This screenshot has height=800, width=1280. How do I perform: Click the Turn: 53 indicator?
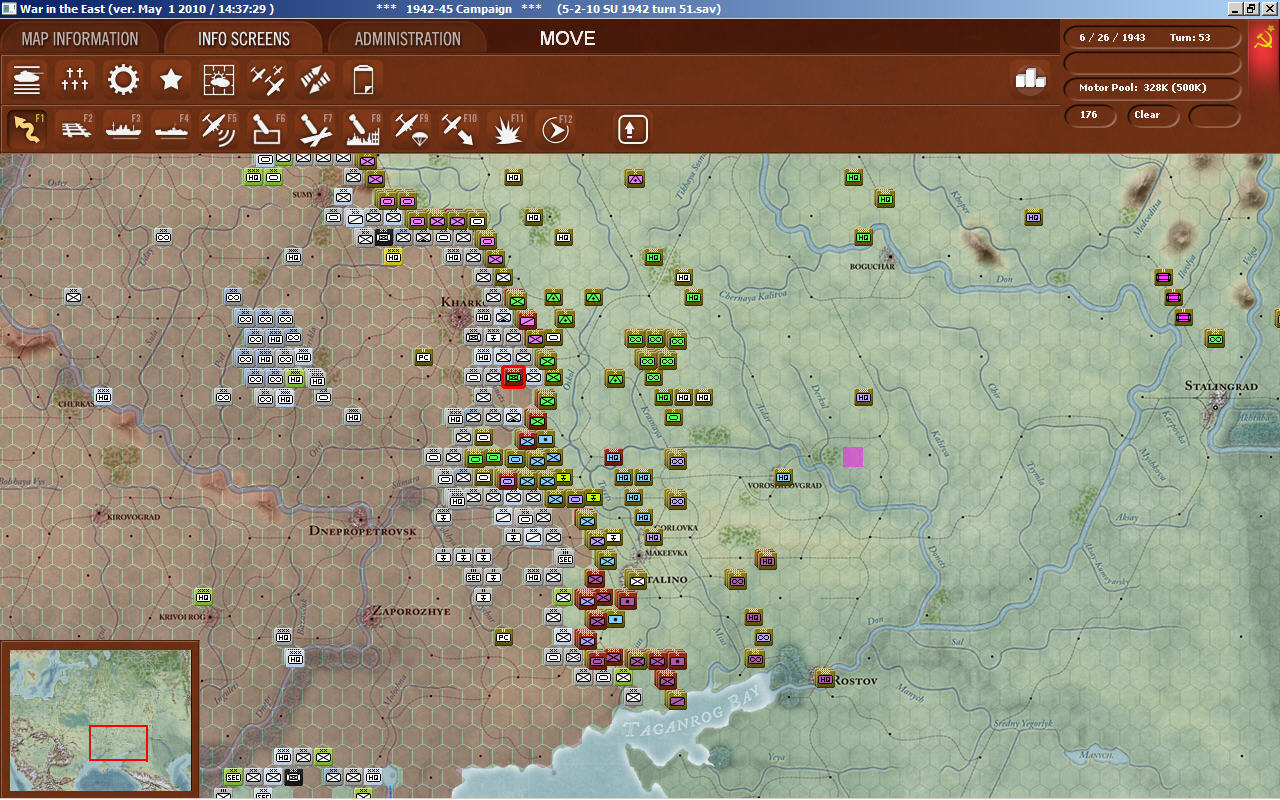click(1190, 37)
